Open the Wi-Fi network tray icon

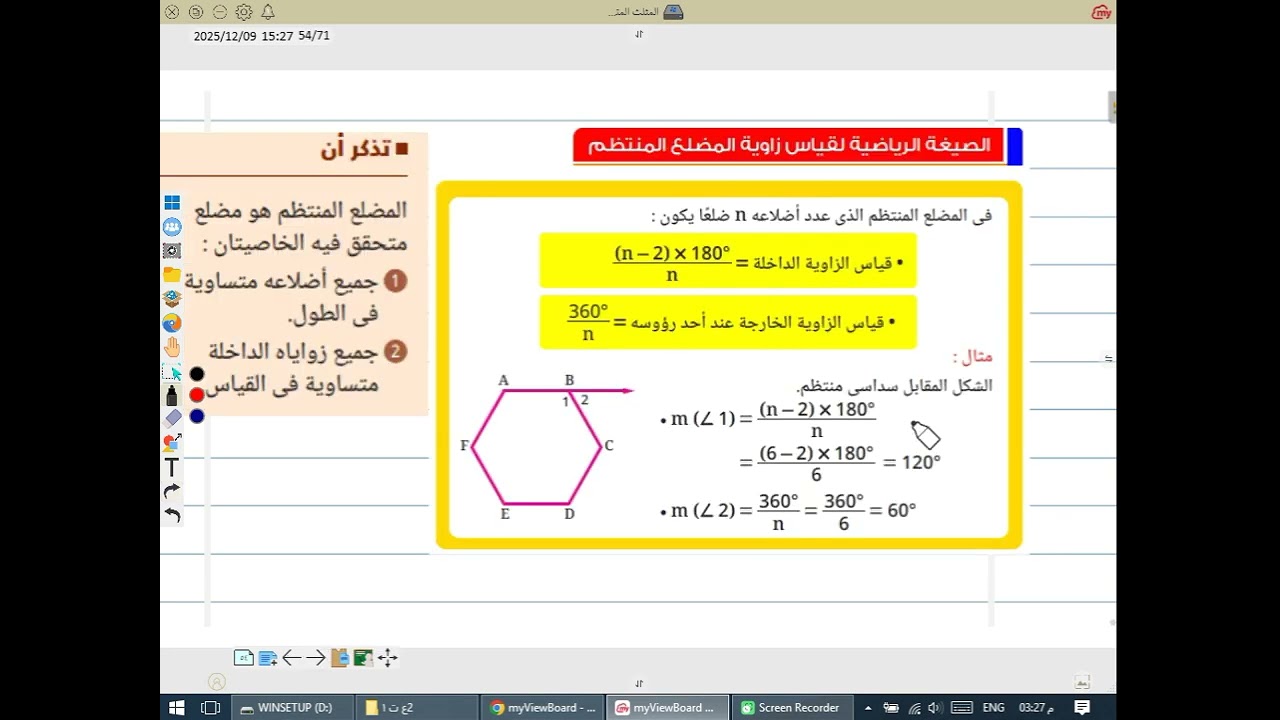913,707
